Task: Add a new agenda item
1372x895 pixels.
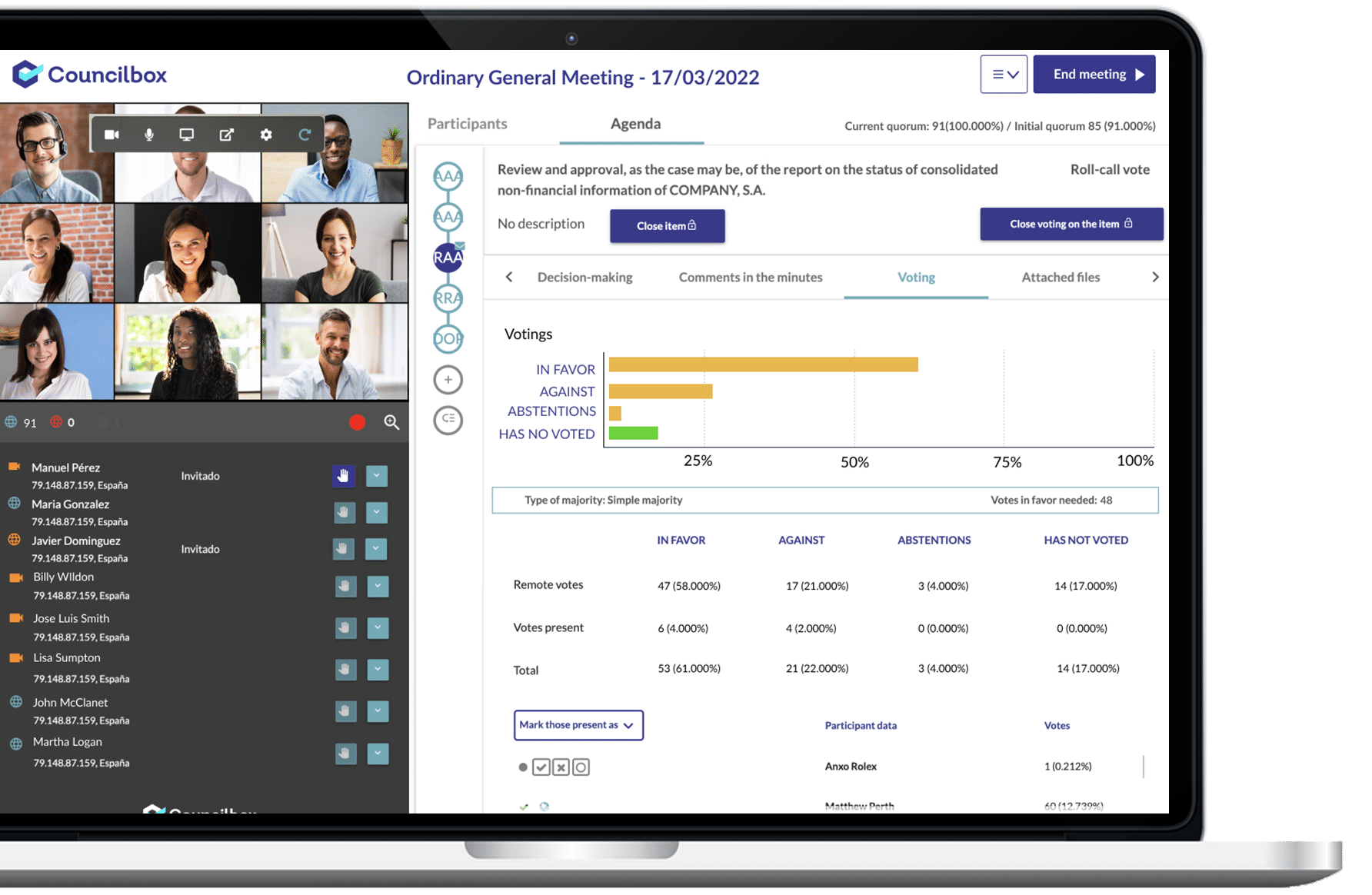Action: coord(448,380)
